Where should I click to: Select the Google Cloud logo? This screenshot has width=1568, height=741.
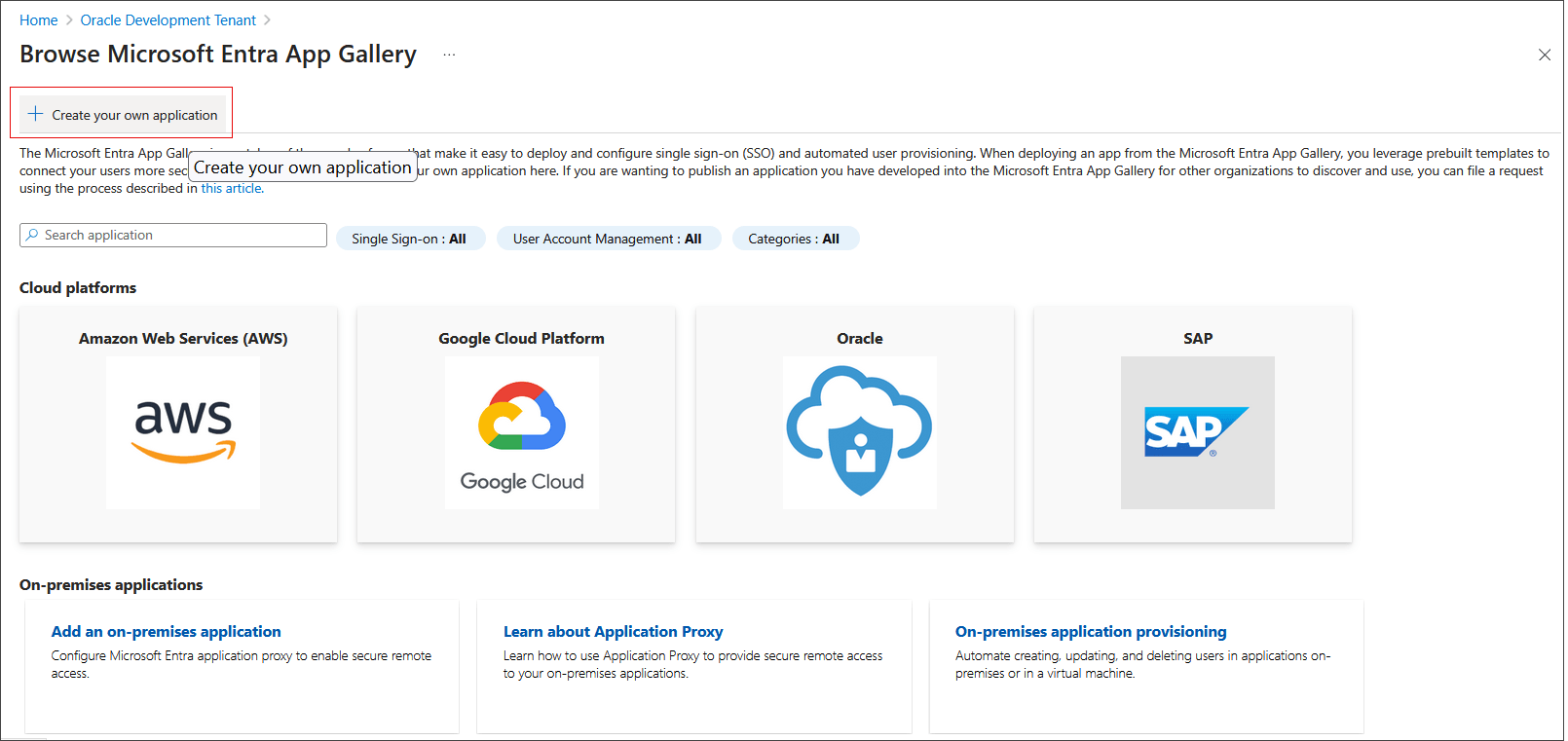[x=522, y=432]
